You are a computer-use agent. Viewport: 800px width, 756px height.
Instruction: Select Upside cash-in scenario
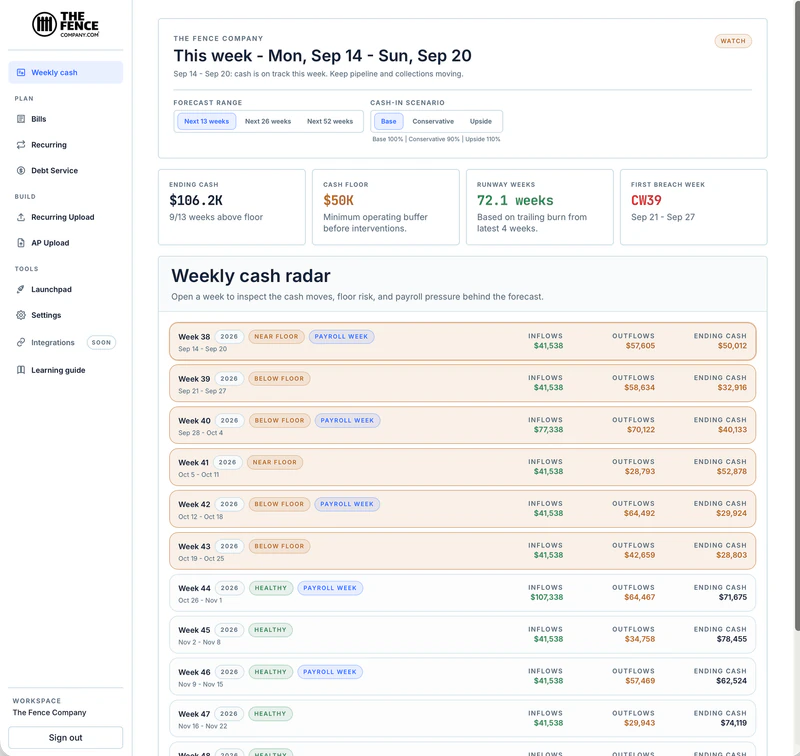(x=481, y=121)
